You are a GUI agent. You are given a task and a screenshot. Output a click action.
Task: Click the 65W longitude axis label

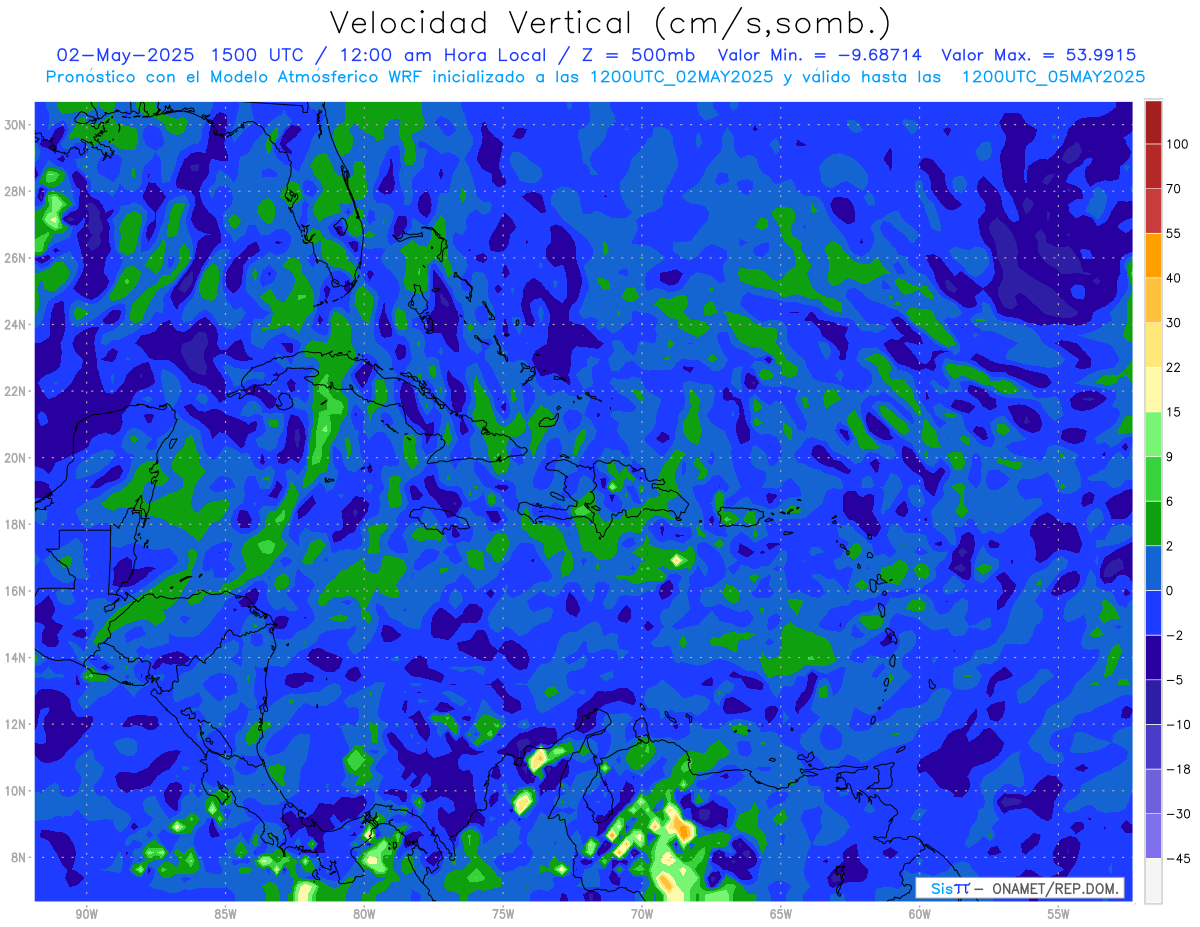pyautogui.click(x=781, y=914)
